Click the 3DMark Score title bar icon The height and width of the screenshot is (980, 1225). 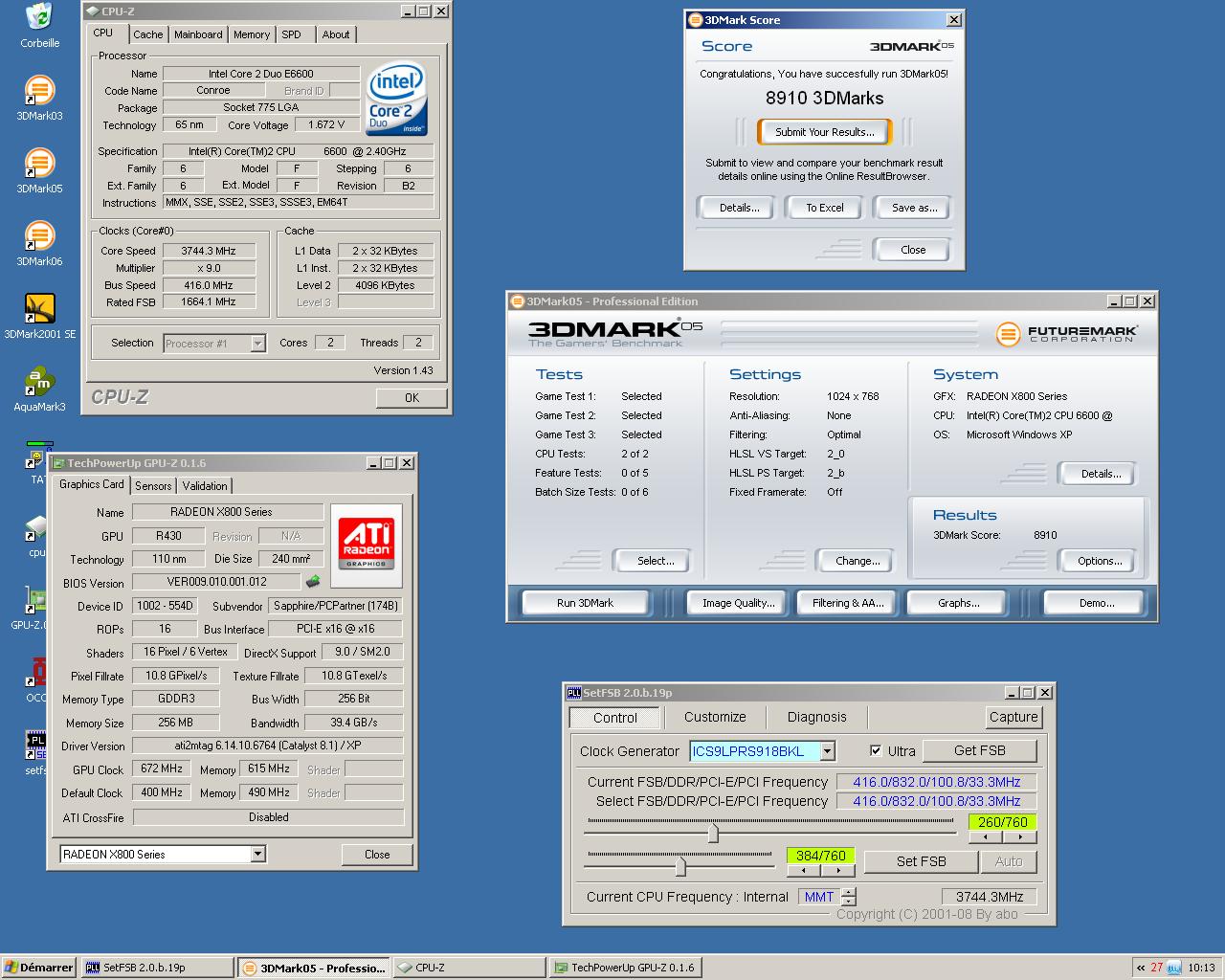pos(696,20)
